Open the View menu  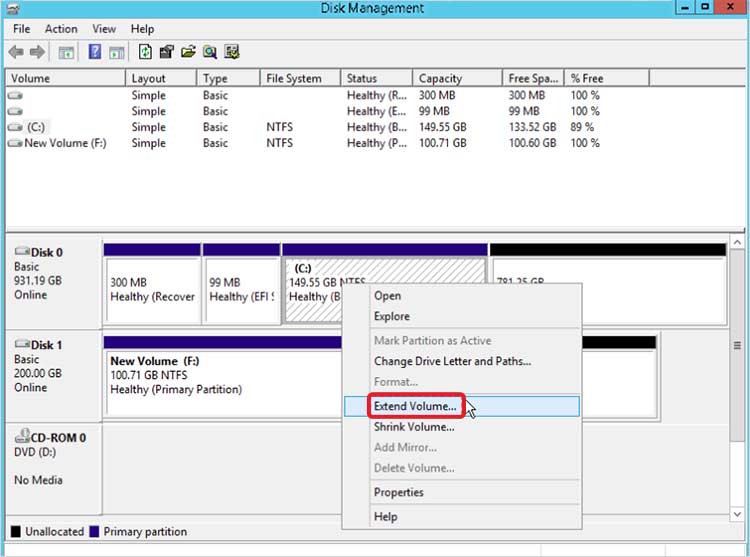[104, 29]
